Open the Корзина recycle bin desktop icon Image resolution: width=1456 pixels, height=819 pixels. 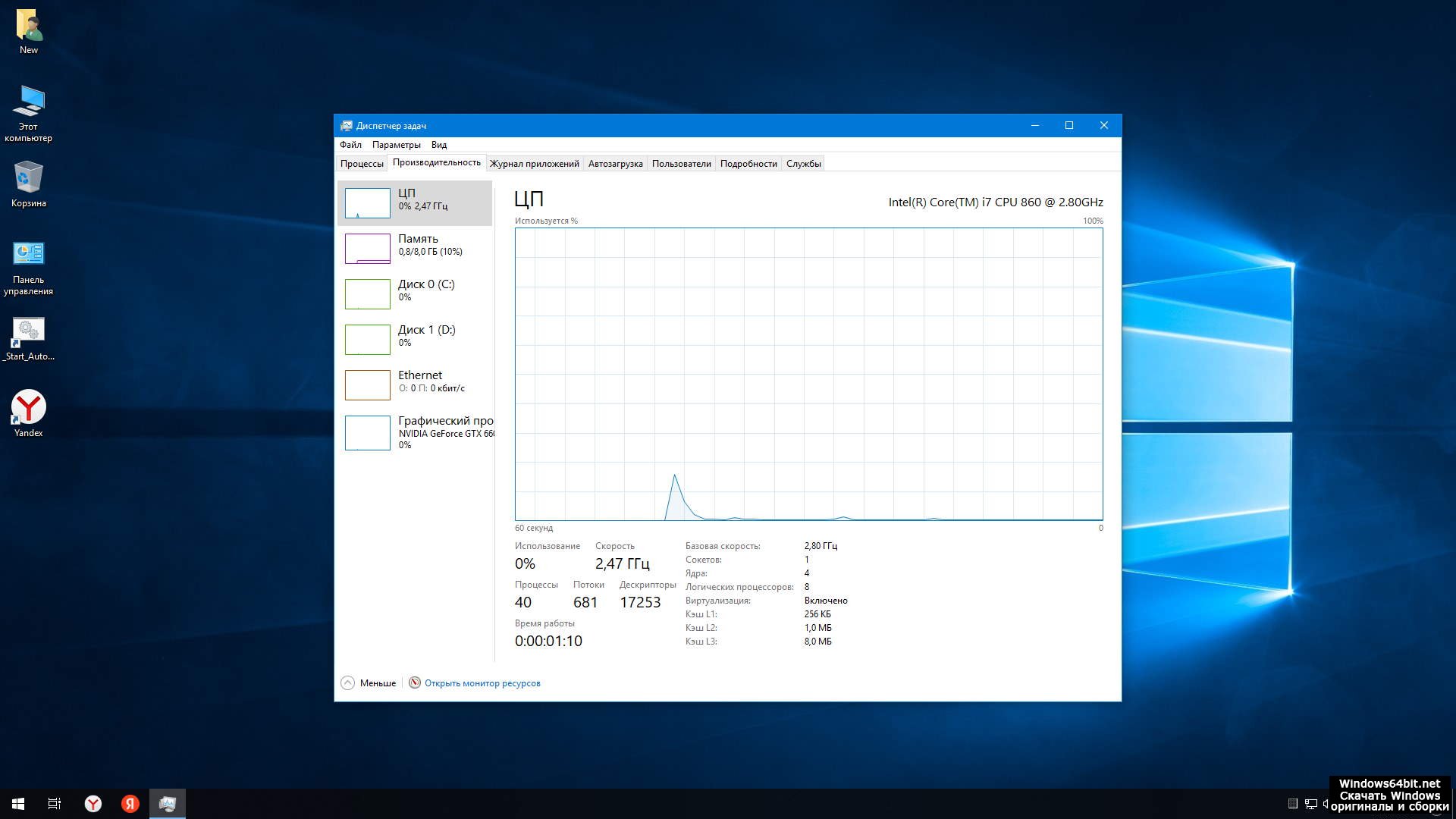click(29, 184)
